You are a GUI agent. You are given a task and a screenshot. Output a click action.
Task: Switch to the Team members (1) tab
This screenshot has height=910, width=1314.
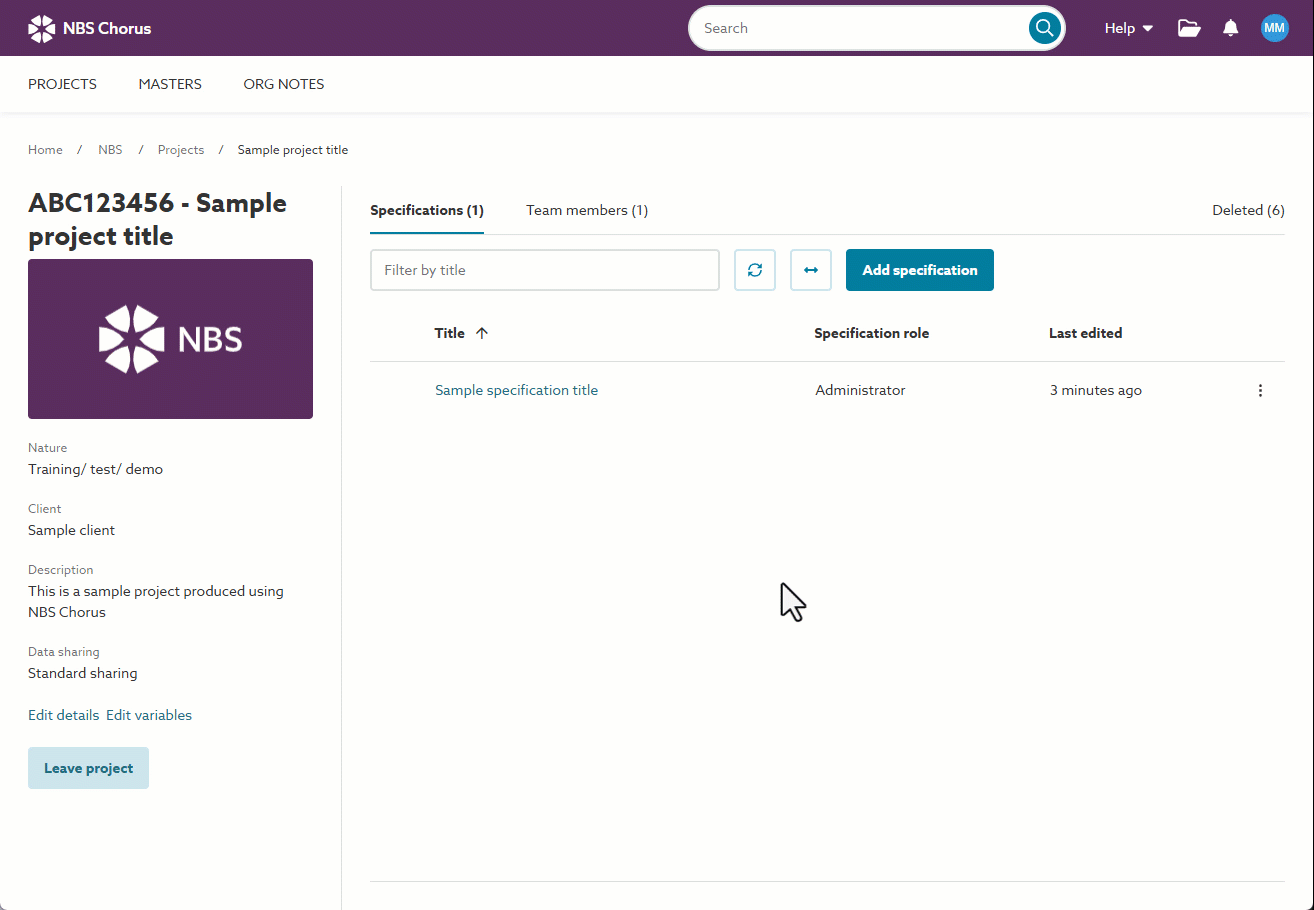coord(587,210)
